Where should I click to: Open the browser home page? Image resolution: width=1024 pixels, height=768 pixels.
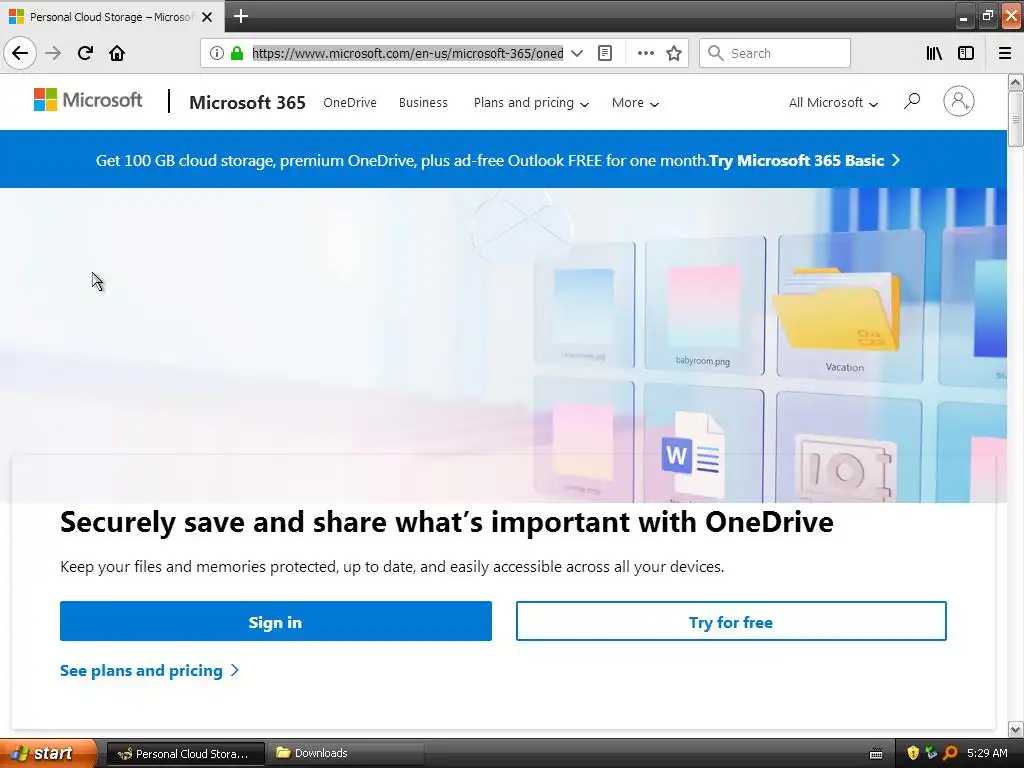tap(117, 53)
